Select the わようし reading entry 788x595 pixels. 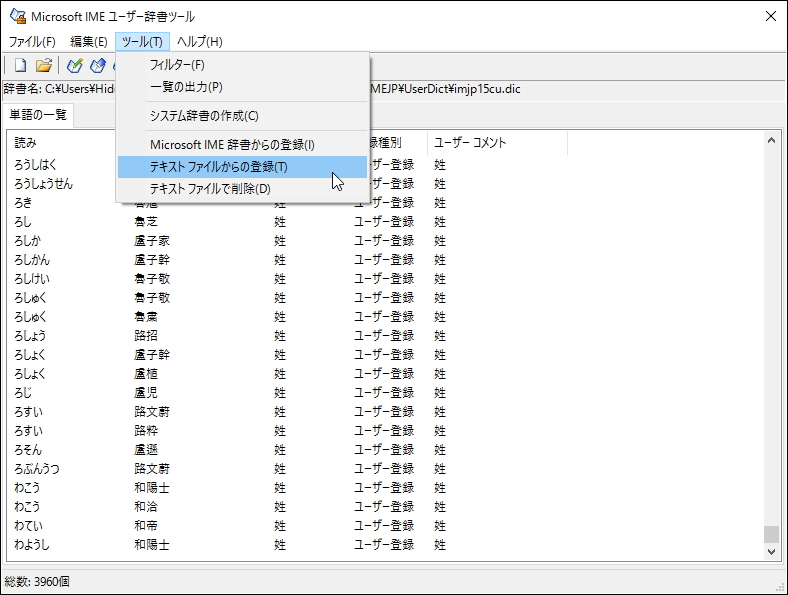(32, 545)
